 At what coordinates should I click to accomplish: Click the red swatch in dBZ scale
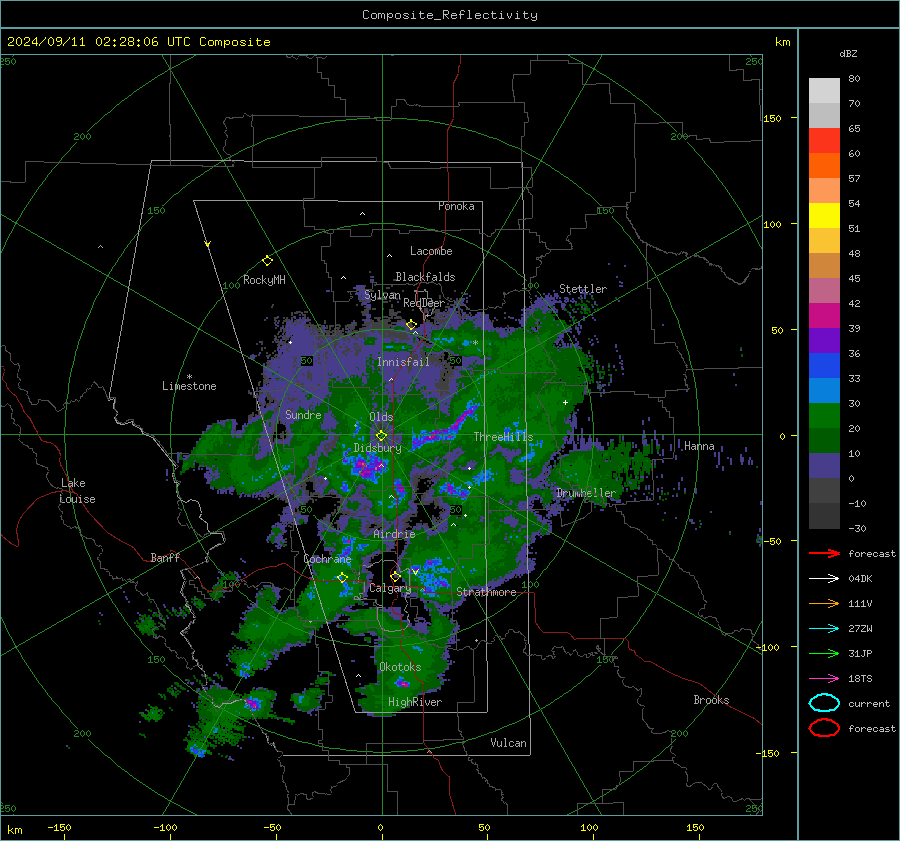click(824, 141)
